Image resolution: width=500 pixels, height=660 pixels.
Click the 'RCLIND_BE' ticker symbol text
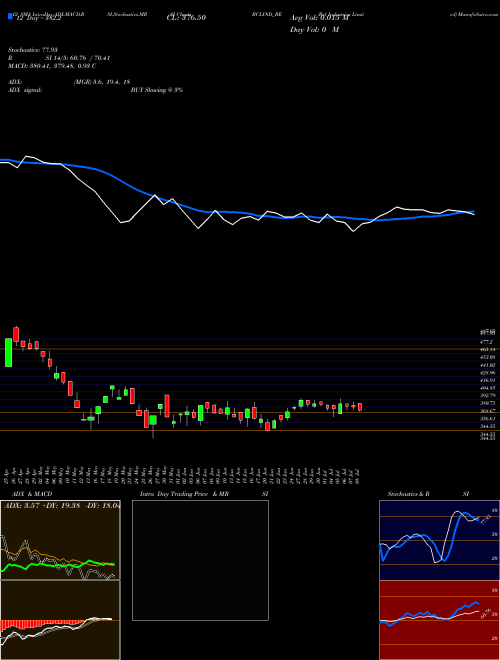tap(266, 14)
